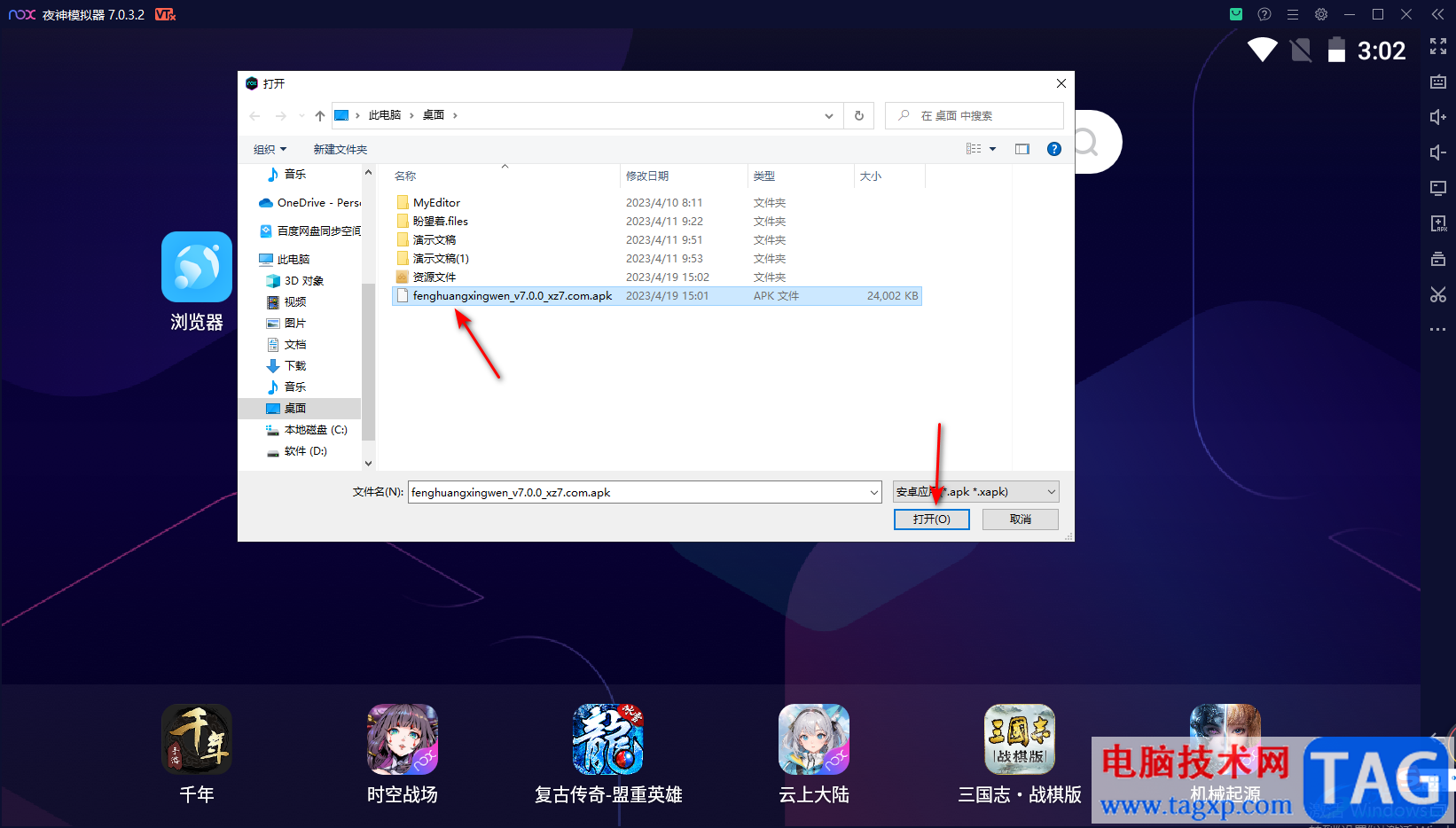Toggle the preview pane icon
This screenshot has height=828, width=1456.
(1022, 149)
